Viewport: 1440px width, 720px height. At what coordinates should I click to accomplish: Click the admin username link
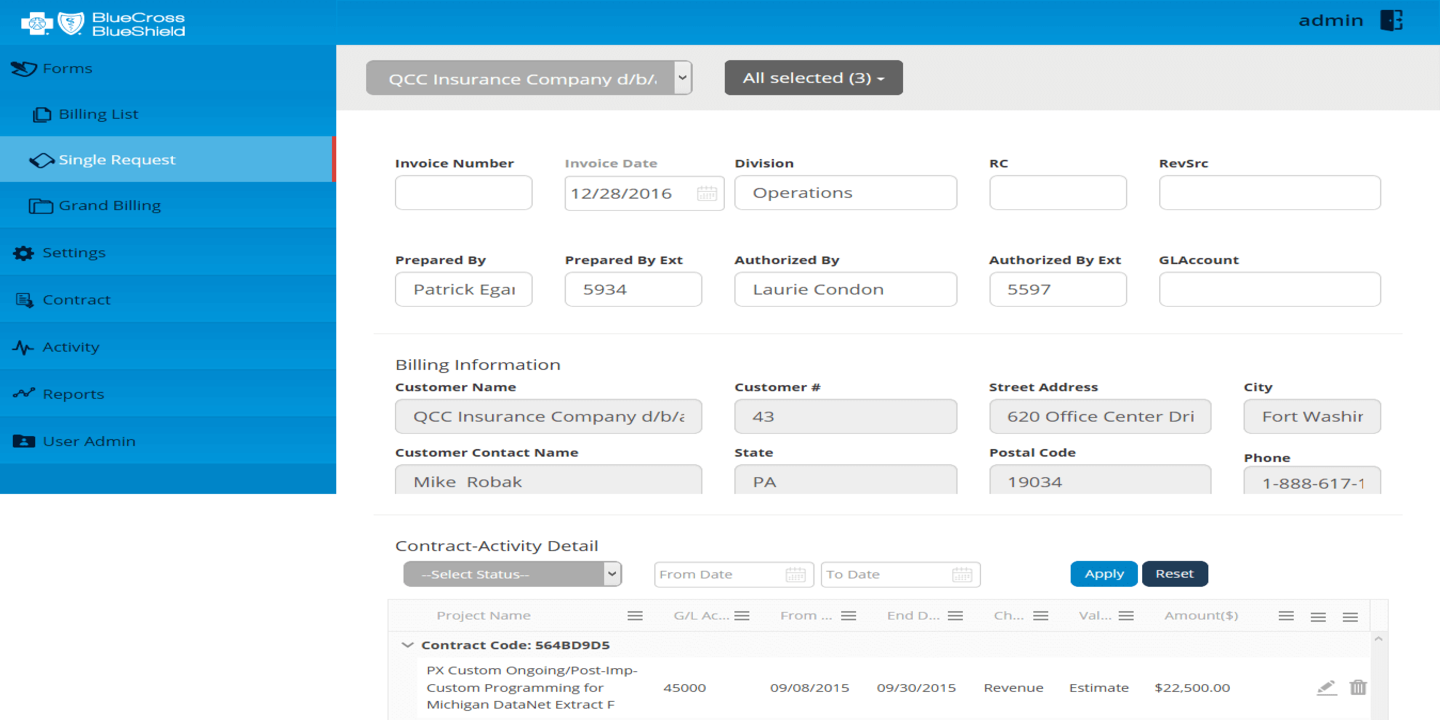(1331, 20)
